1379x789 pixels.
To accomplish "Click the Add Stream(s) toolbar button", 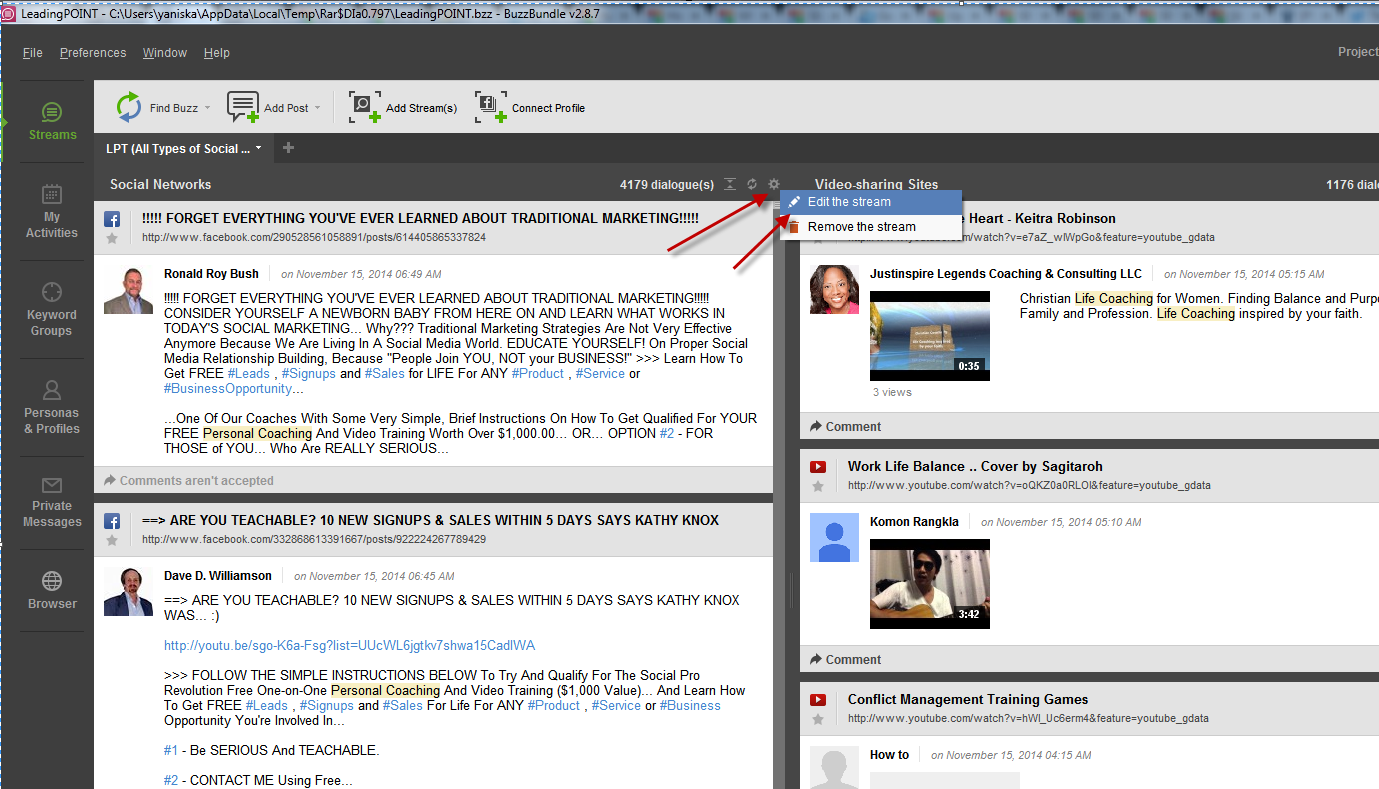I will click(x=403, y=108).
